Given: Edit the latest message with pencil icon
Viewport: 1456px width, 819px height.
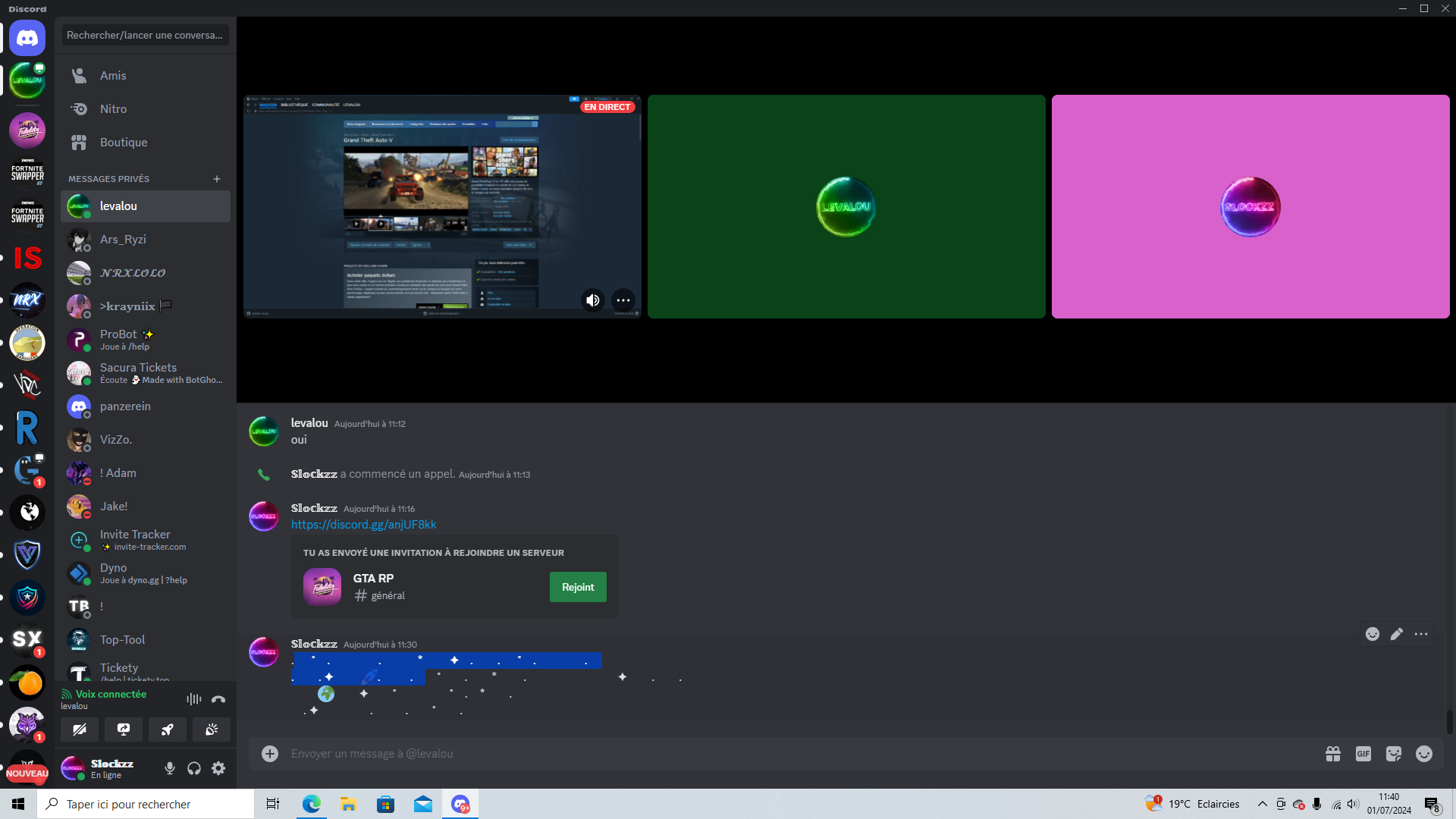Looking at the screenshot, I should pyautogui.click(x=1397, y=634).
